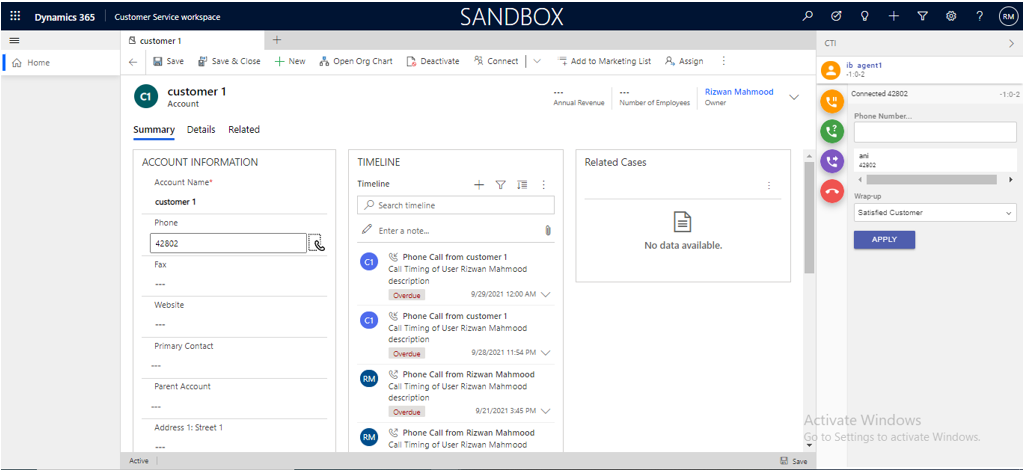Click the Search timeline box

[x=456, y=205]
